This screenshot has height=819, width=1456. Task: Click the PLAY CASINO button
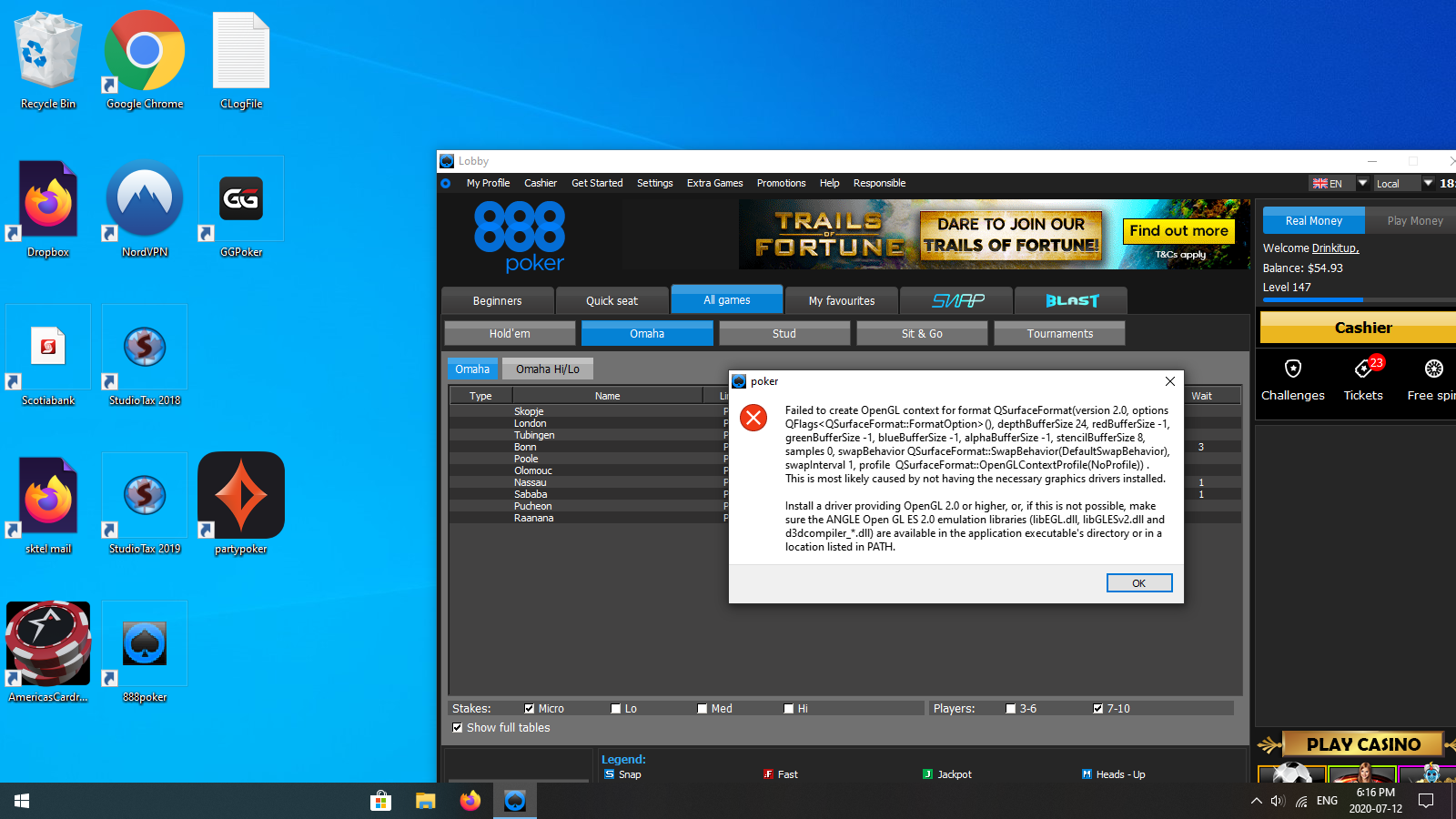coord(1362,744)
